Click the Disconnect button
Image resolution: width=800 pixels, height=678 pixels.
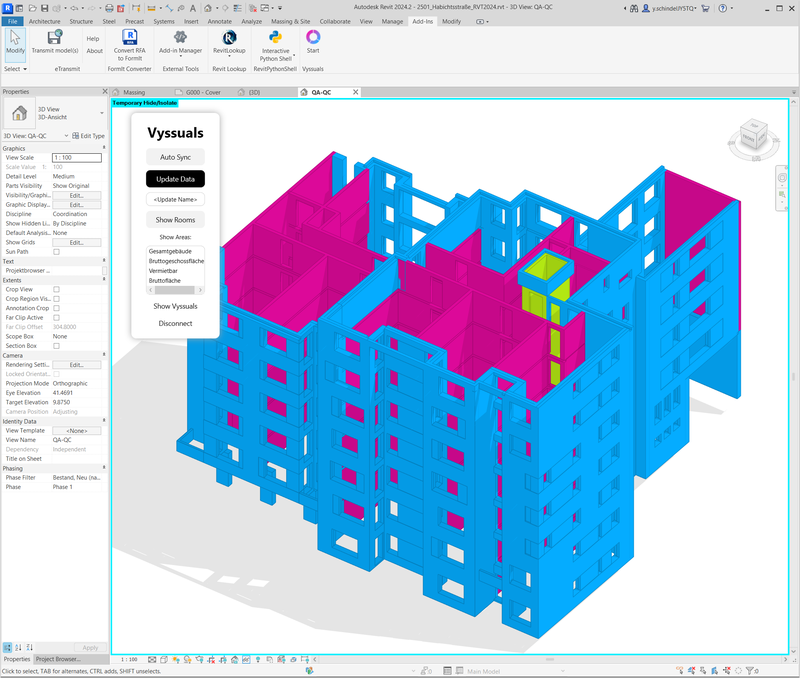[x=175, y=323]
